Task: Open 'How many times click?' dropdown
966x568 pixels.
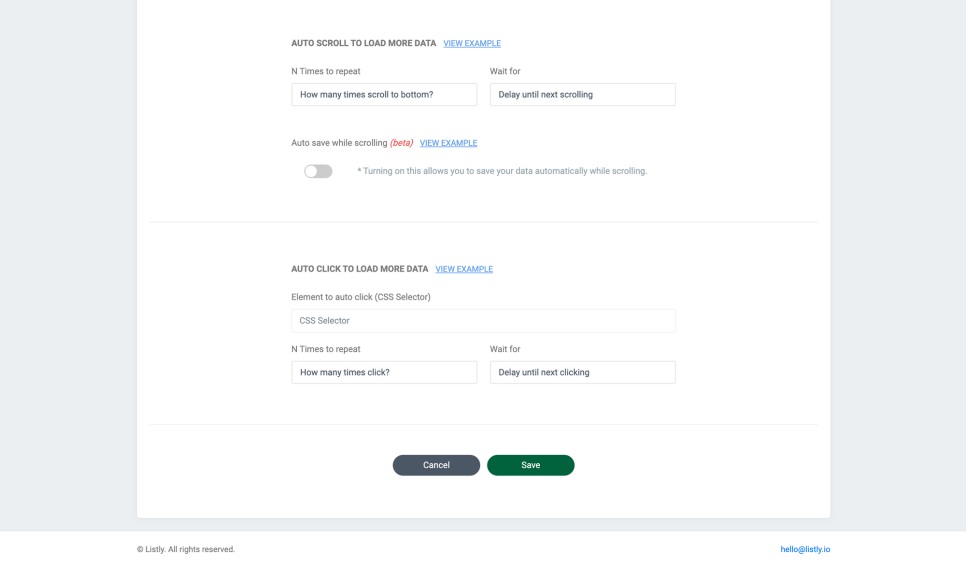Action: (384, 373)
